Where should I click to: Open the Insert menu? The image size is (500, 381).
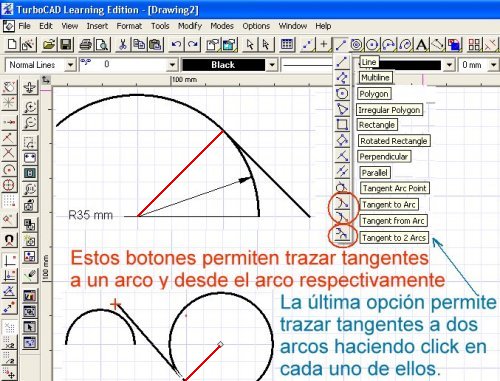coord(97,26)
